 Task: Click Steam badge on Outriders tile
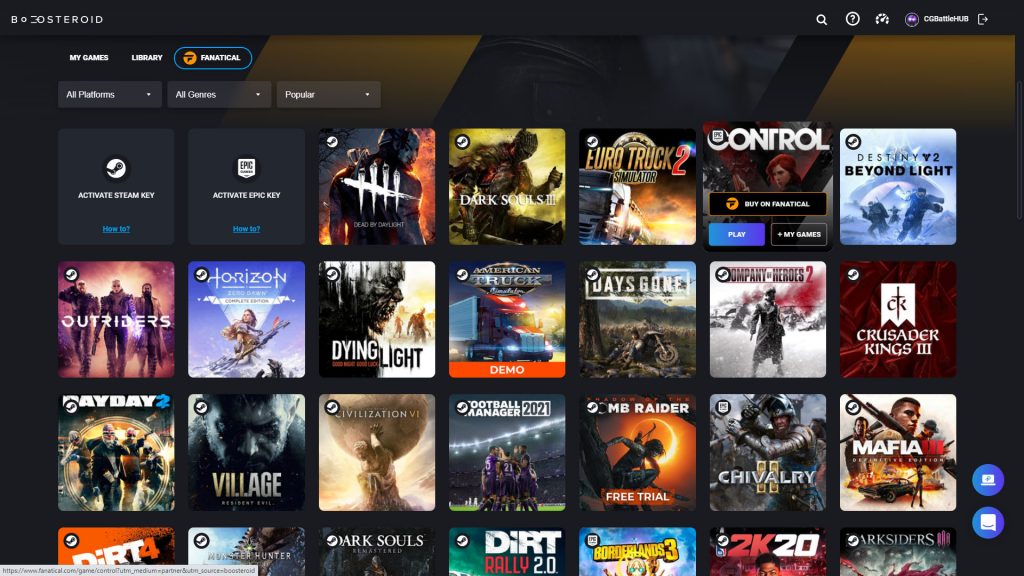tap(71, 274)
